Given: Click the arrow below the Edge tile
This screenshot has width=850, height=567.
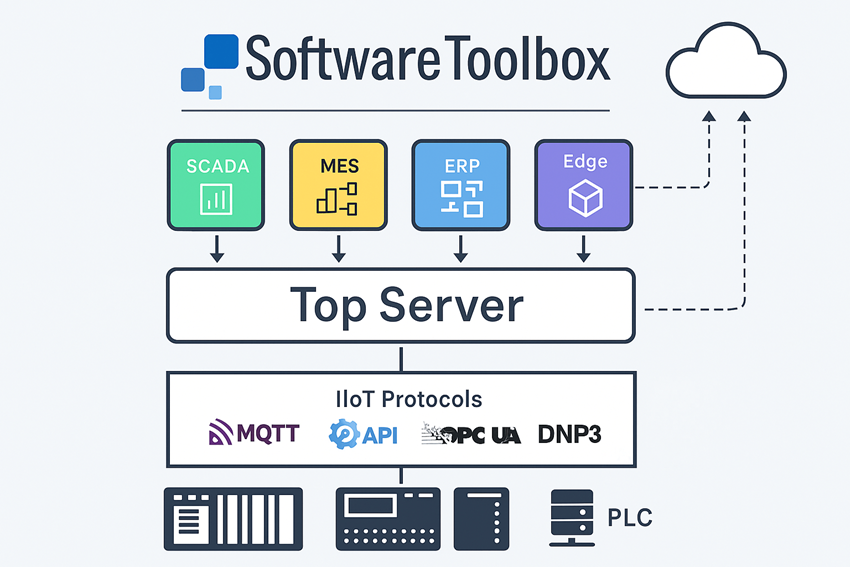Looking at the screenshot, I should pos(583,249).
